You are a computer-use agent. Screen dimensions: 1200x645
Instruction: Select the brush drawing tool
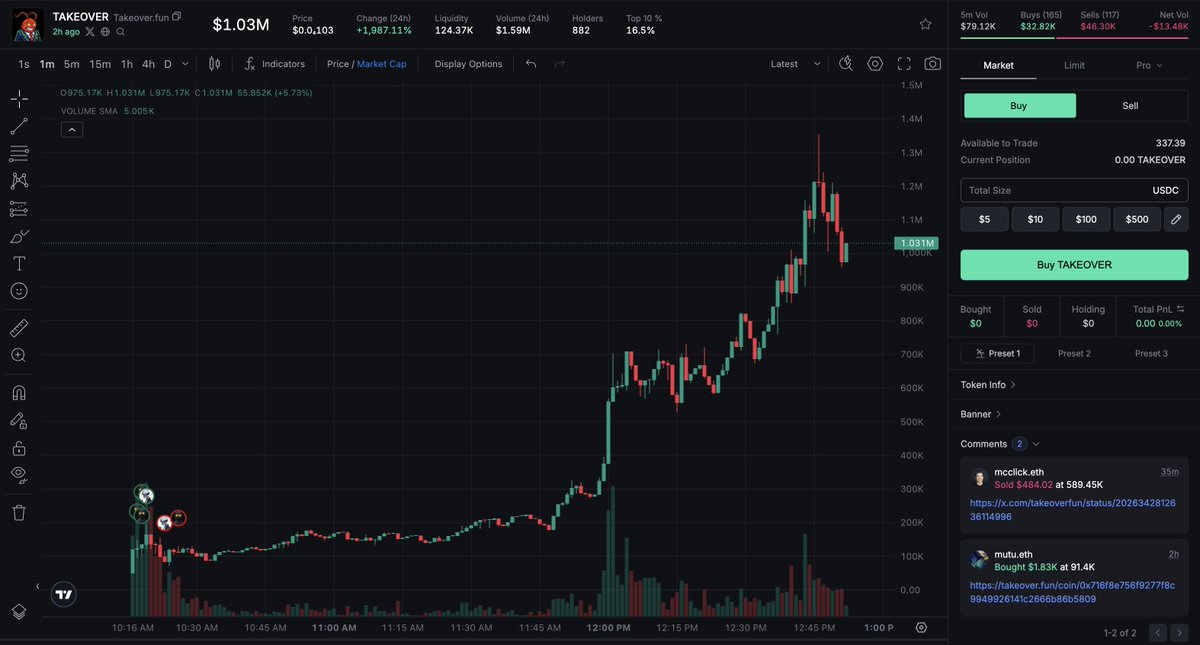[x=19, y=236]
